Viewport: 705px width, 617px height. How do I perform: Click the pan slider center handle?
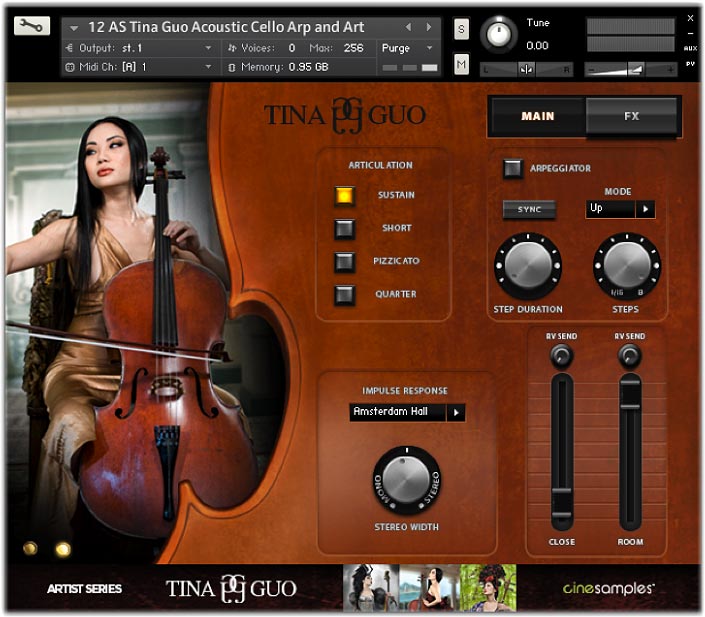tap(526, 69)
